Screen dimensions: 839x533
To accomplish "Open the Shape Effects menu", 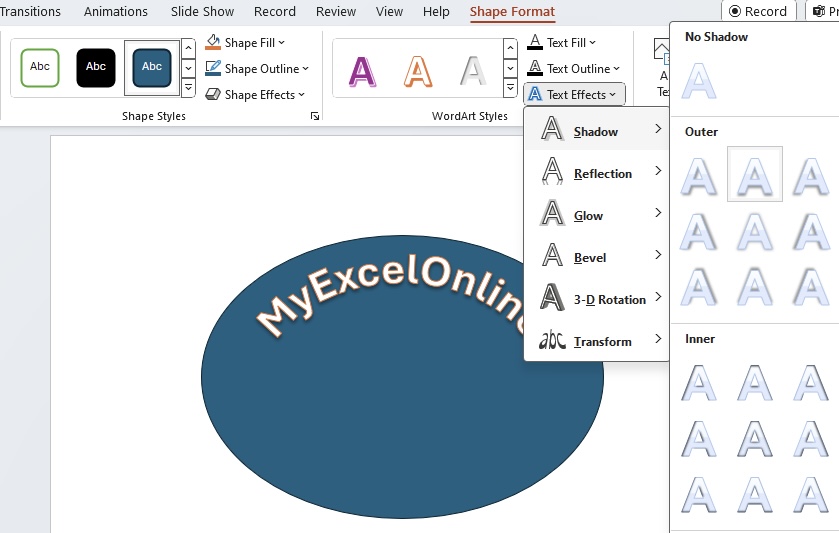I will pos(255,95).
